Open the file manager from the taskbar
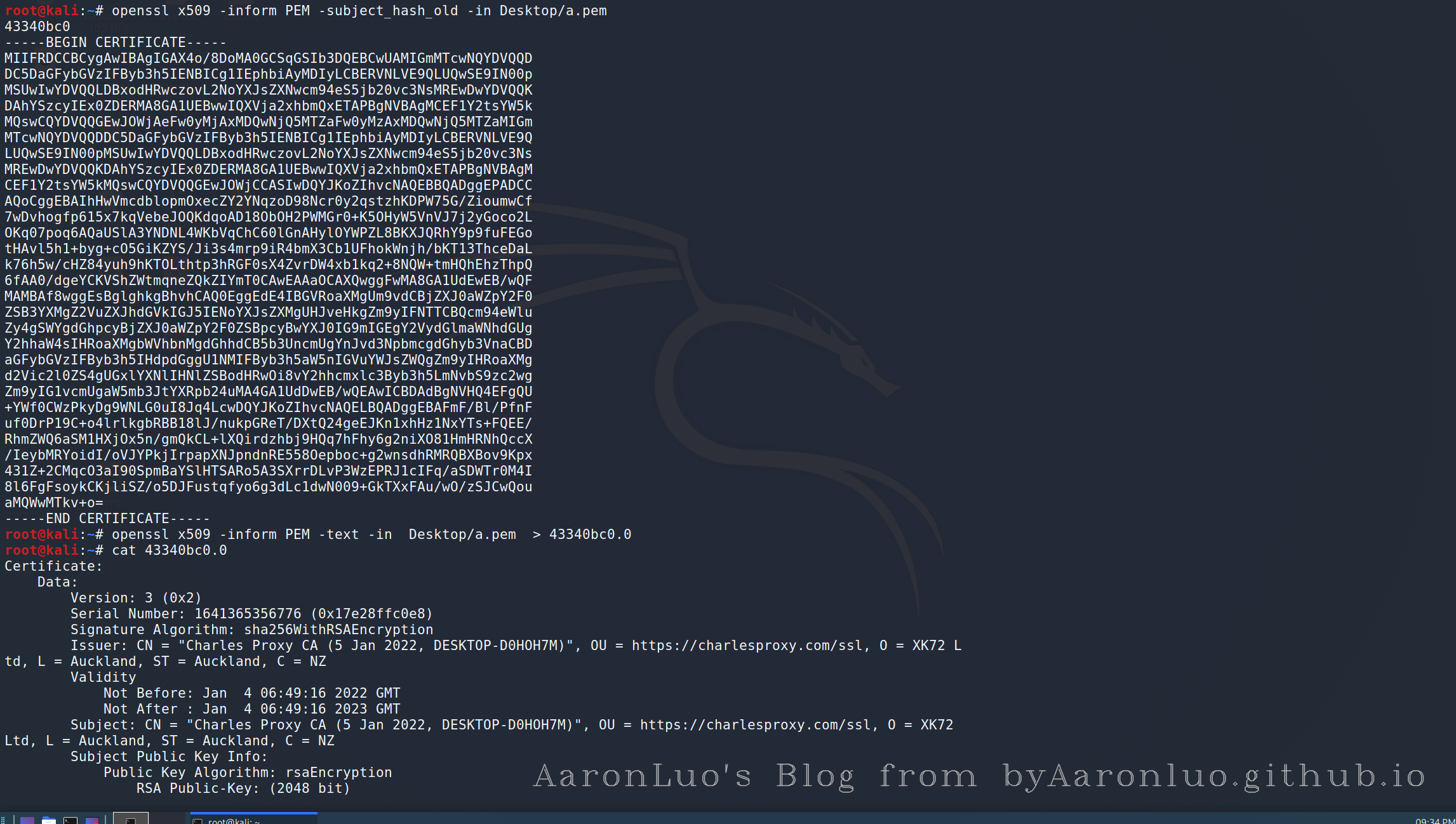 tap(49, 820)
